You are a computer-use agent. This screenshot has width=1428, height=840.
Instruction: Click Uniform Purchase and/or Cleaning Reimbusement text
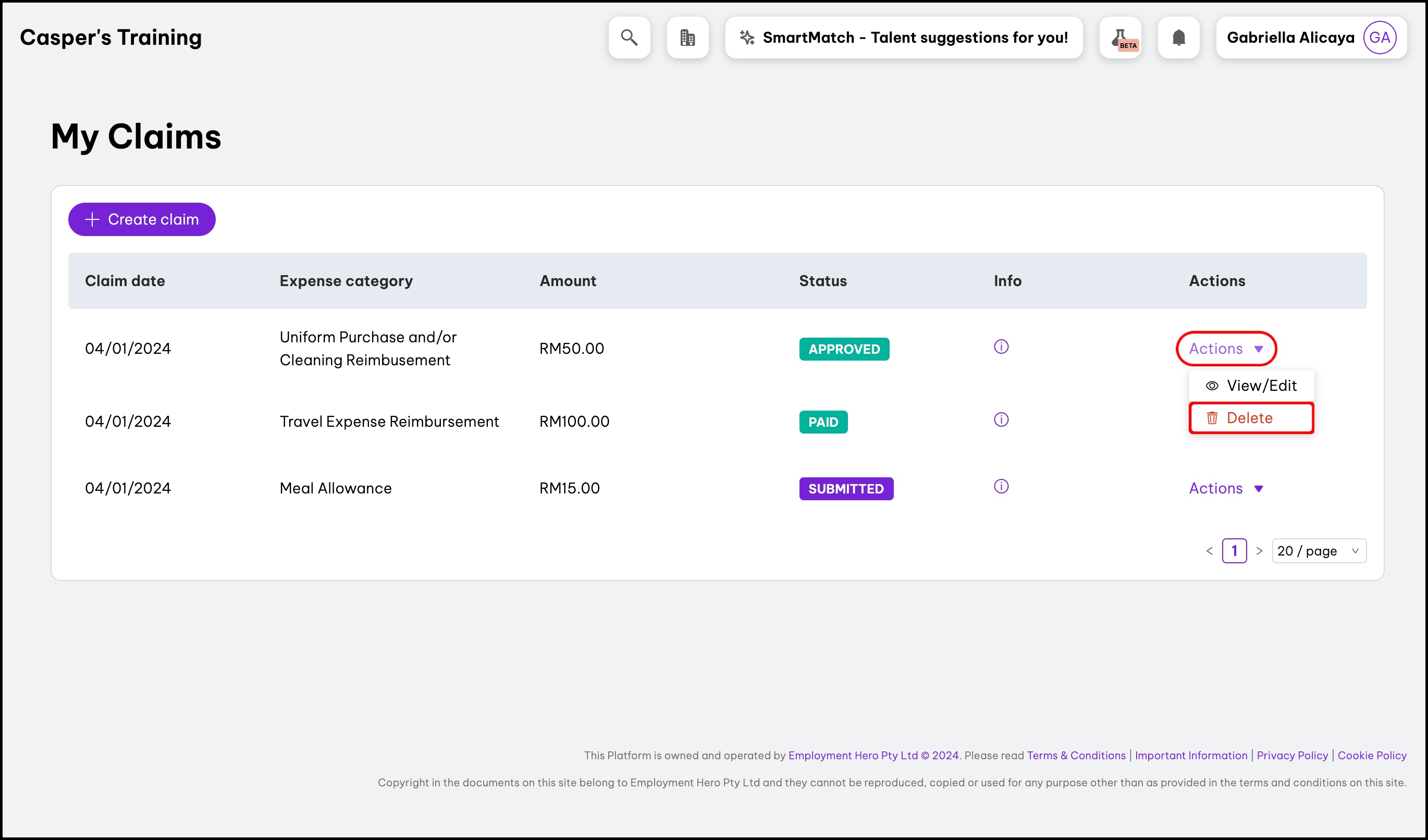coord(368,348)
